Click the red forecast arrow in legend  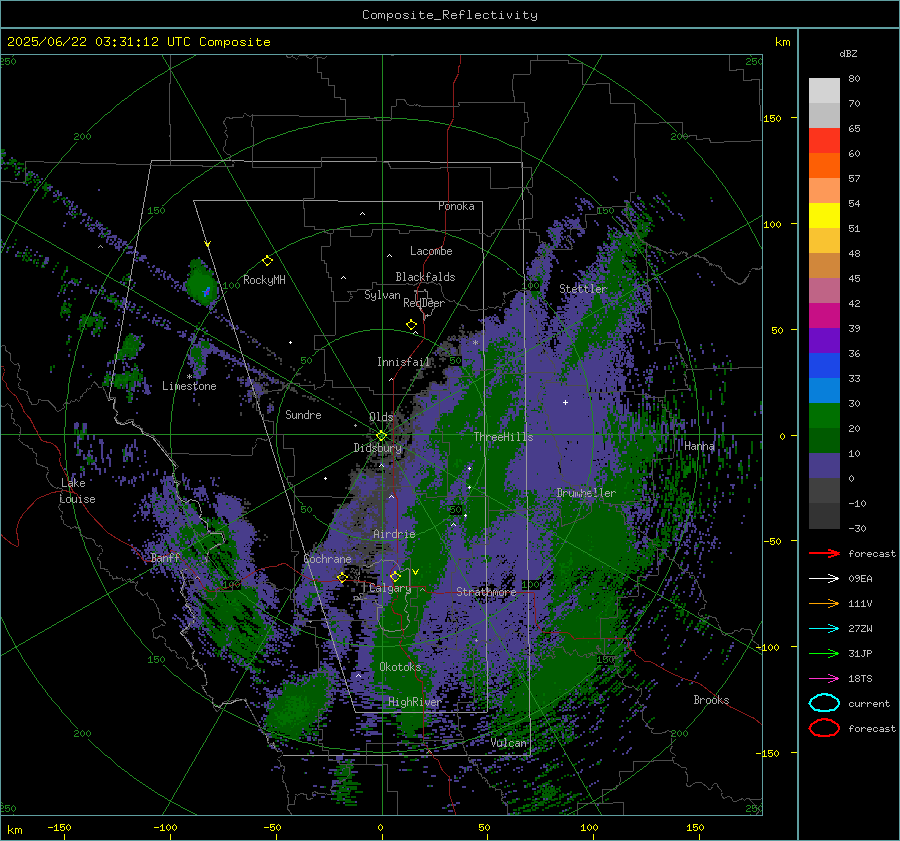pyautogui.click(x=824, y=553)
